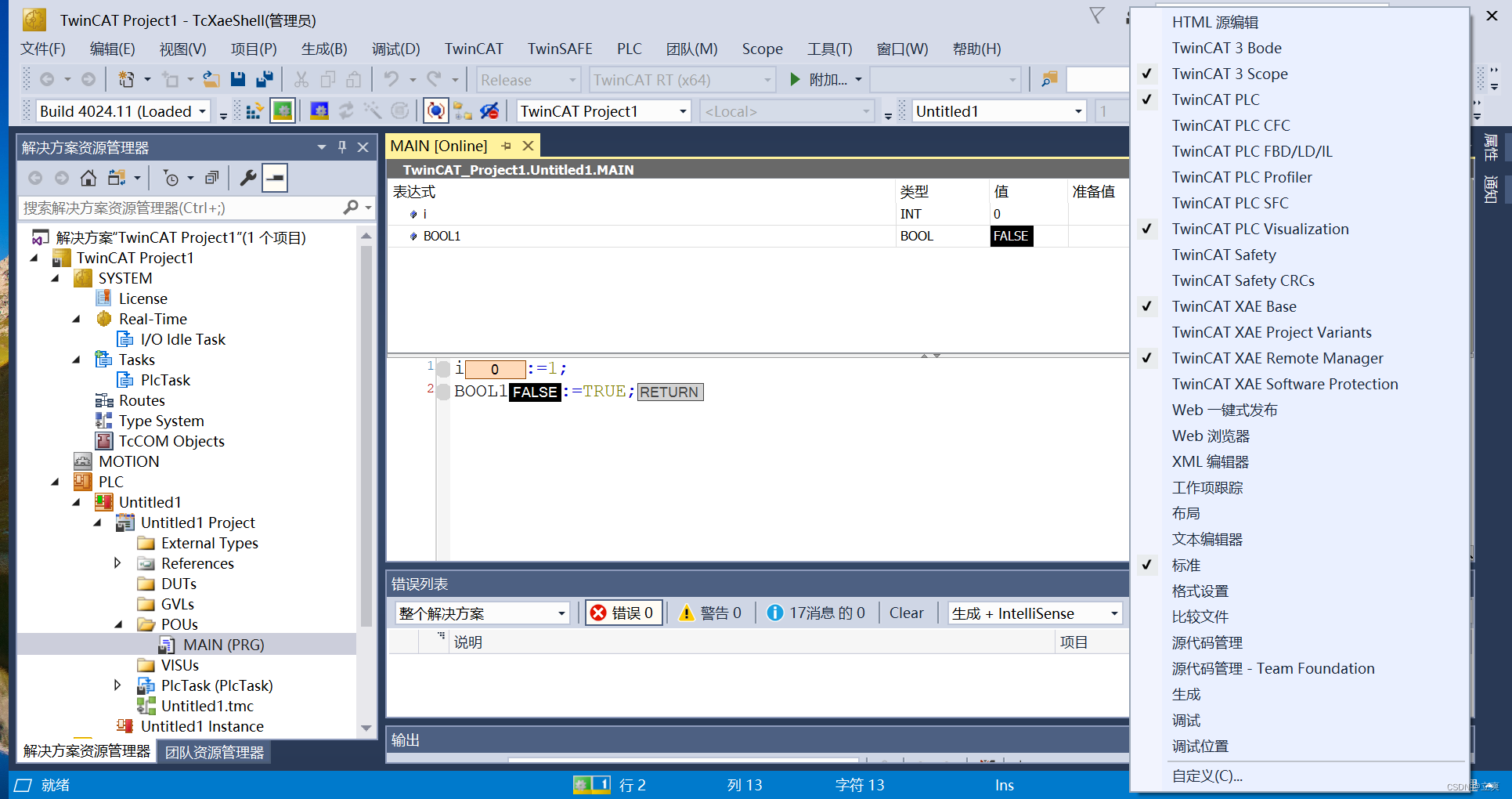Click the Solution Explorer search input field
This screenshot has height=799, width=1512.
point(180,208)
